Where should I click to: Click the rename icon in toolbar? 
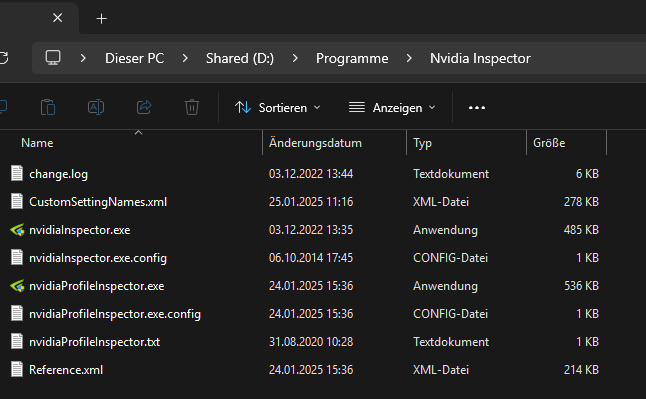coord(96,108)
